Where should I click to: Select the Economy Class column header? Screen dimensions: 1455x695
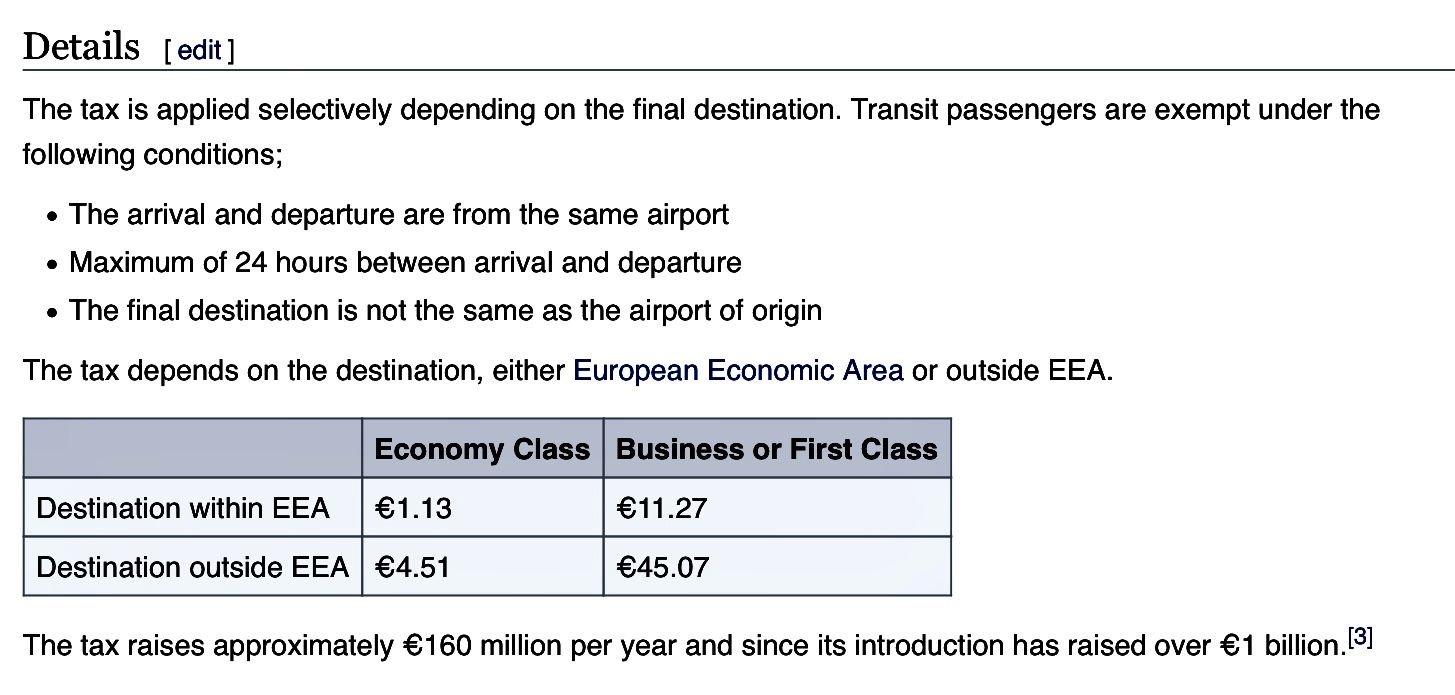pos(482,449)
